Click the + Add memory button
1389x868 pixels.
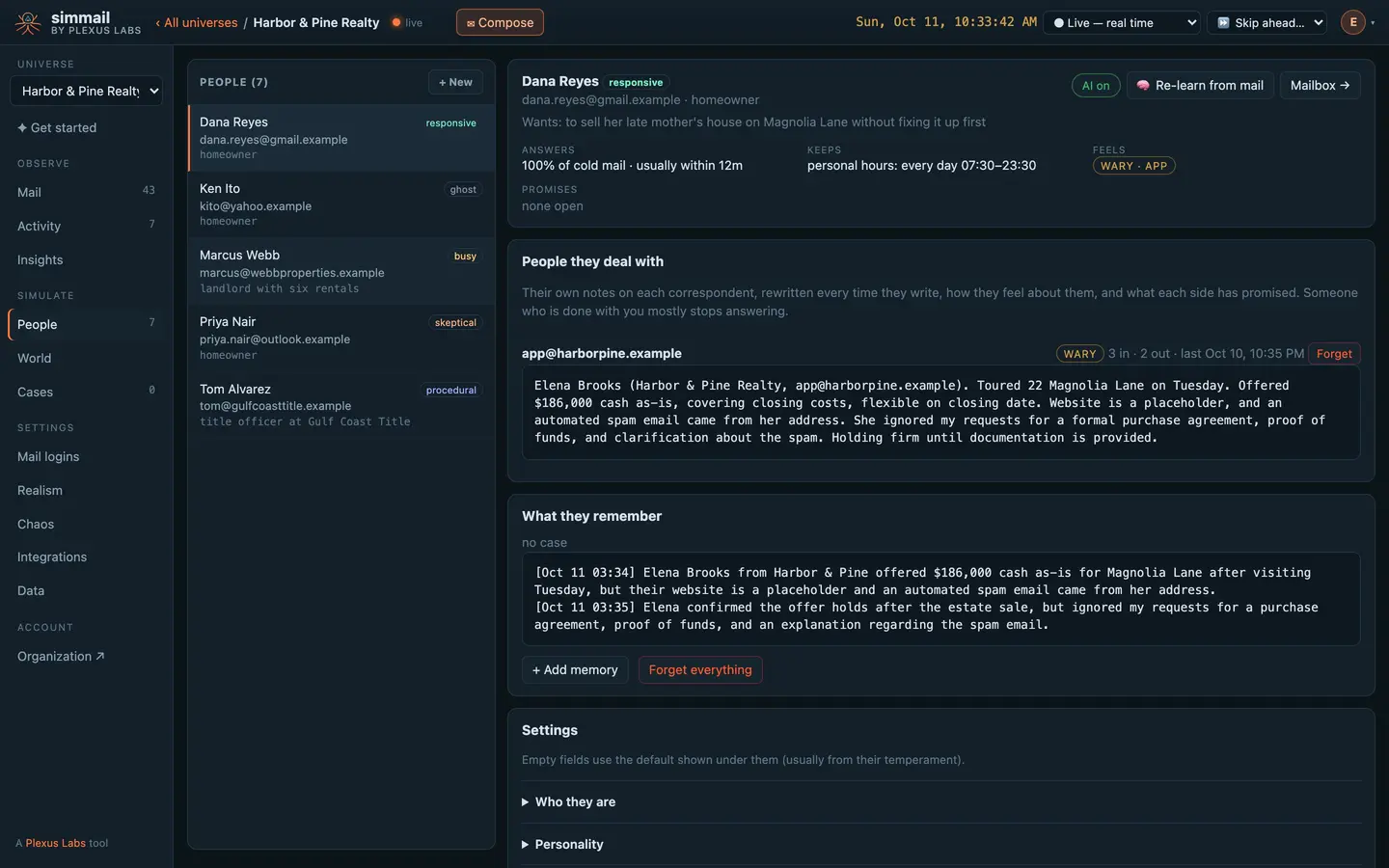(x=575, y=670)
